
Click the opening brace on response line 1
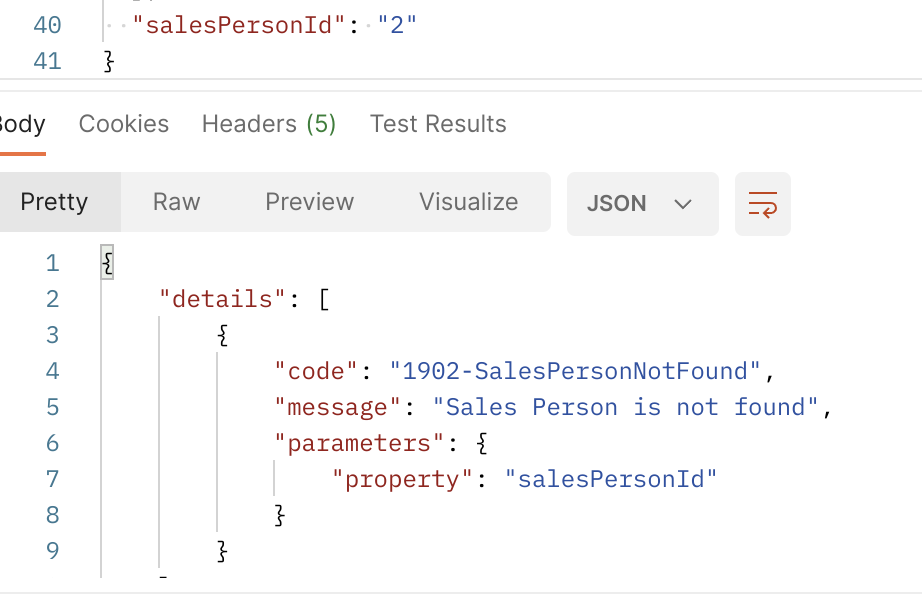coord(107,262)
